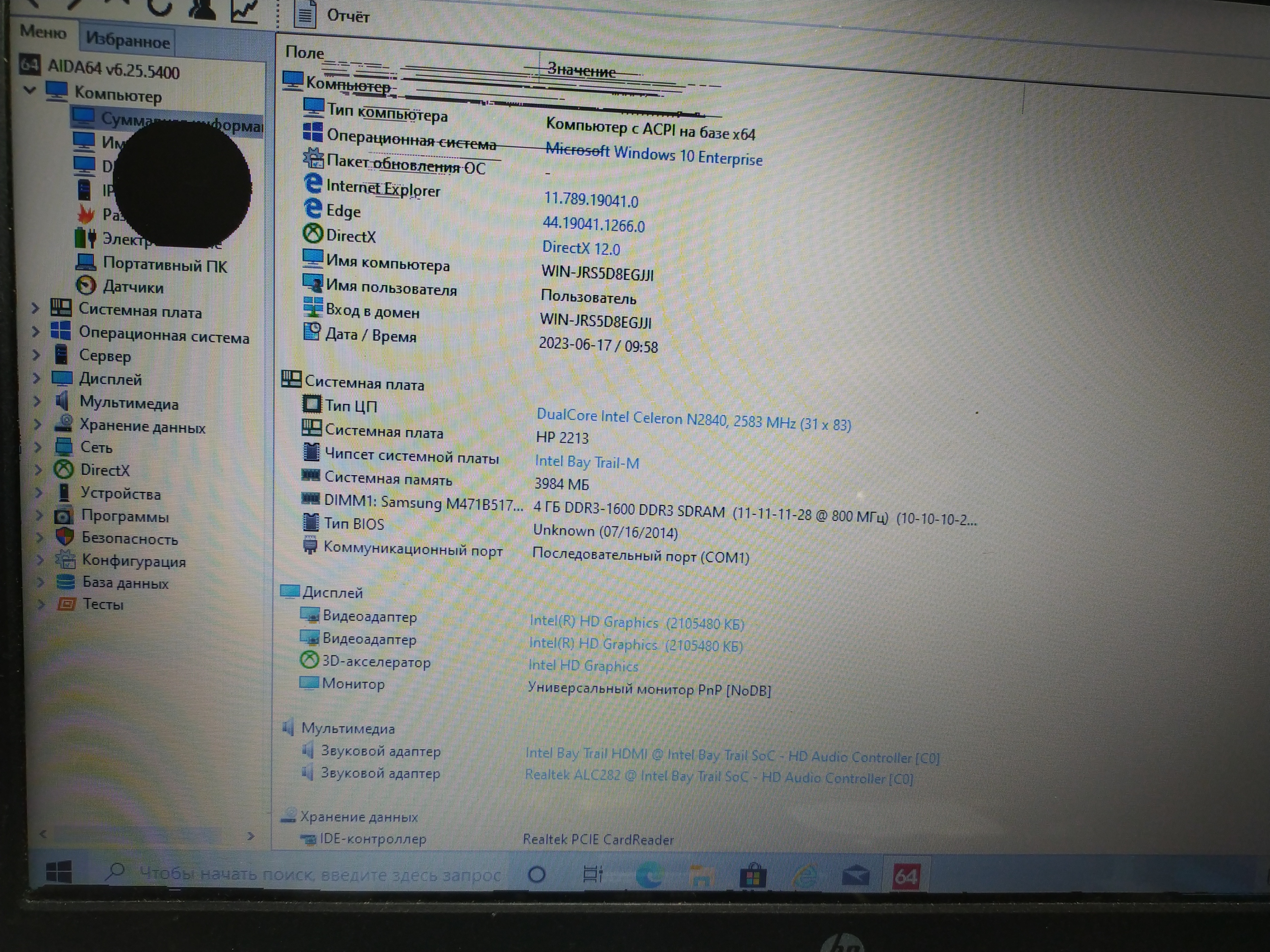
Task: Click the Тип ЦП processor icon
Action: pos(312,404)
